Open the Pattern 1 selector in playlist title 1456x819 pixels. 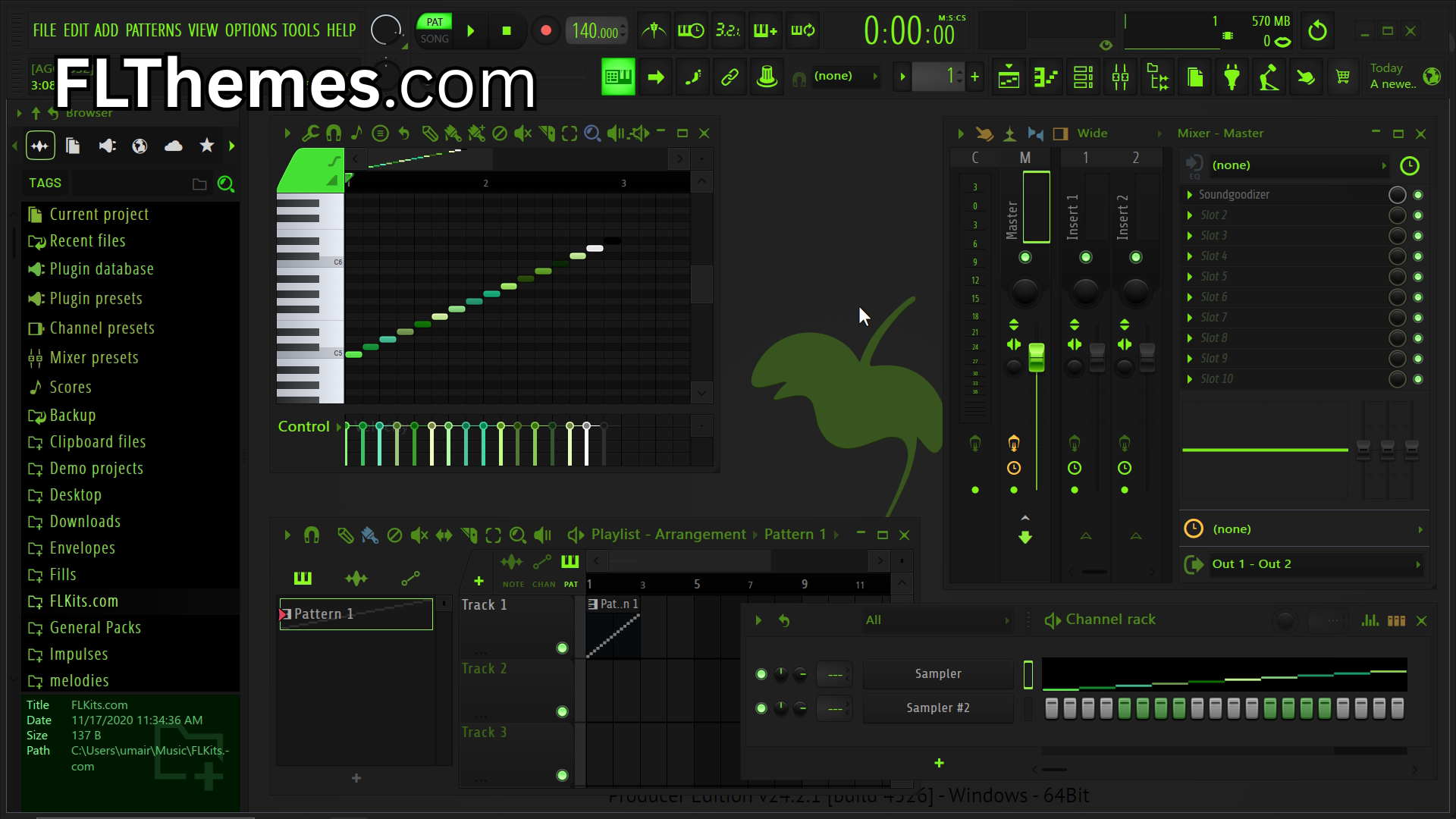802,535
